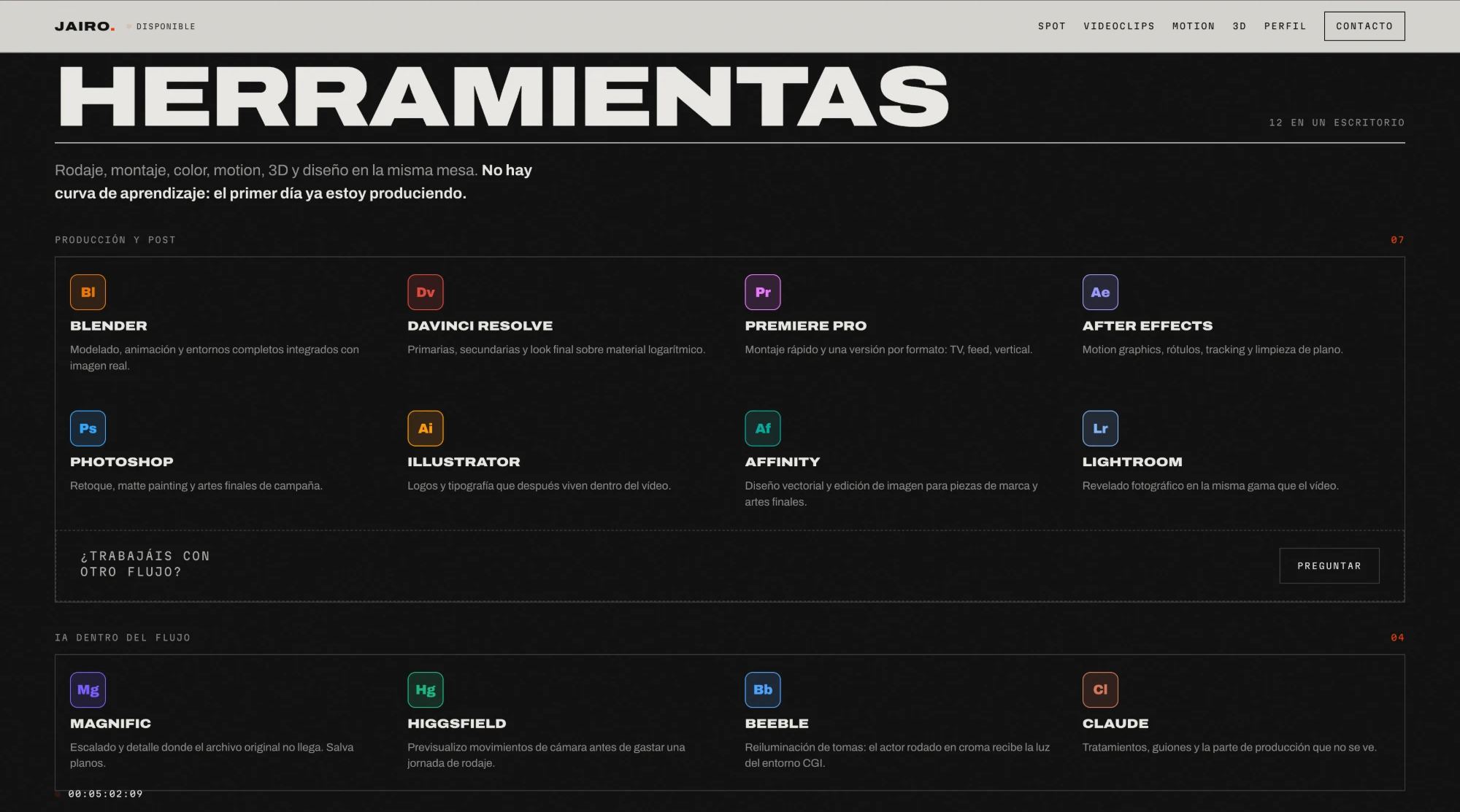Viewport: 1460px width, 812px height.
Task: Open the PERFIL navigation link
Action: pyautogui.click(x=1285, y=26)
